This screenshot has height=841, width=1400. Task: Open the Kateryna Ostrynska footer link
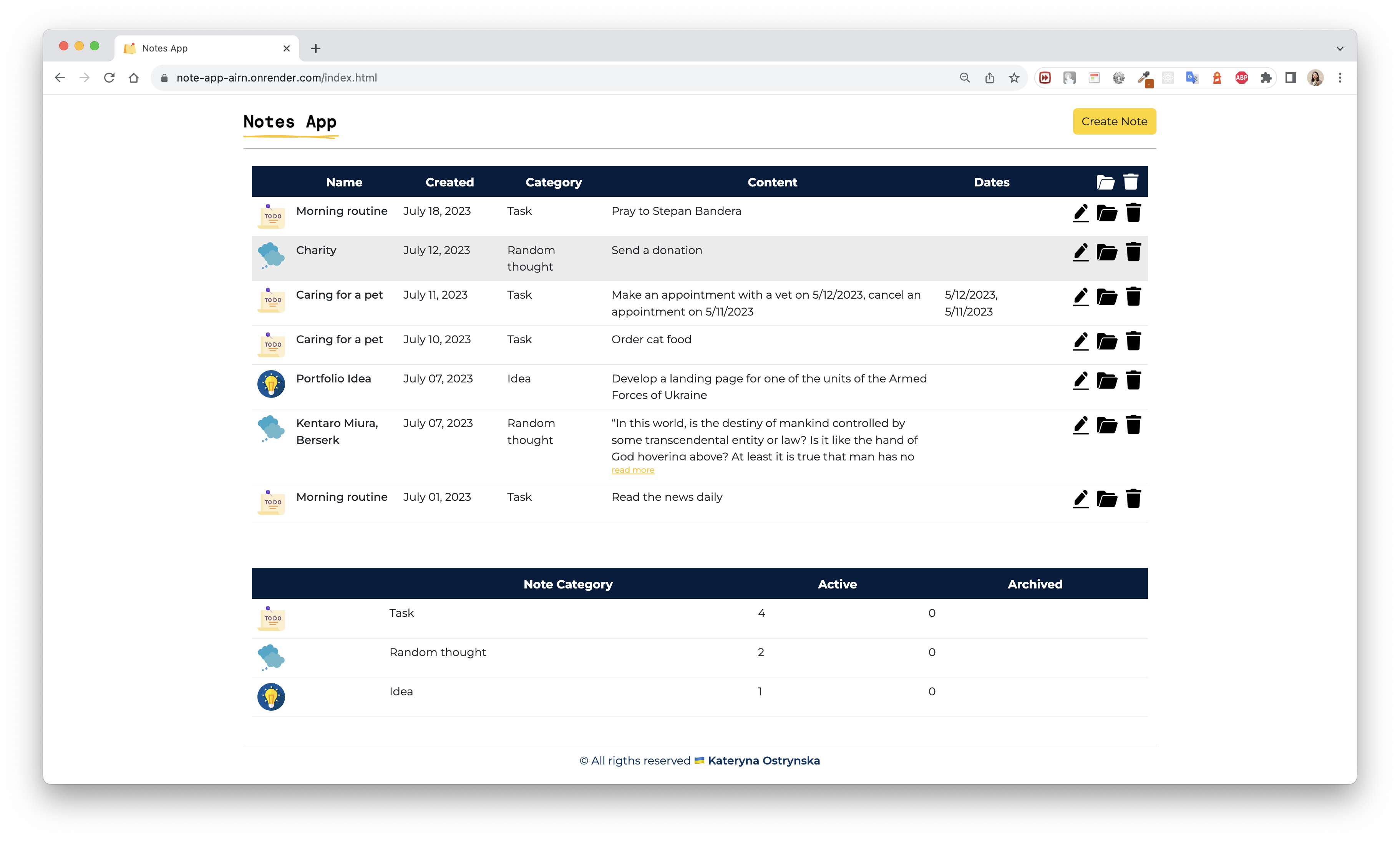click(763, 761)
